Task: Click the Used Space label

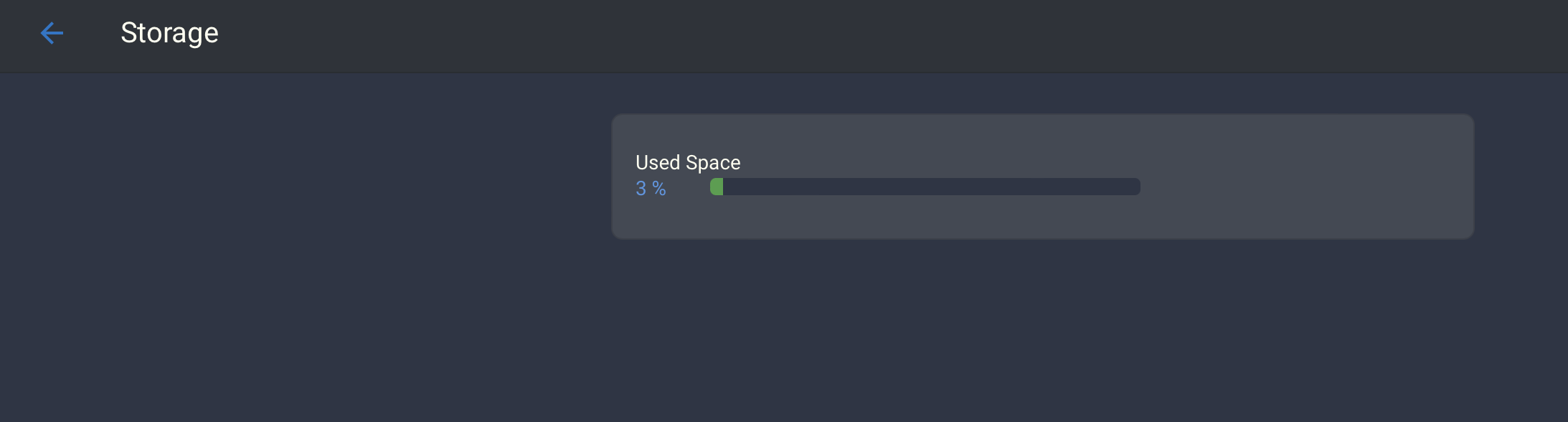Action: click(x=686, y=163)
